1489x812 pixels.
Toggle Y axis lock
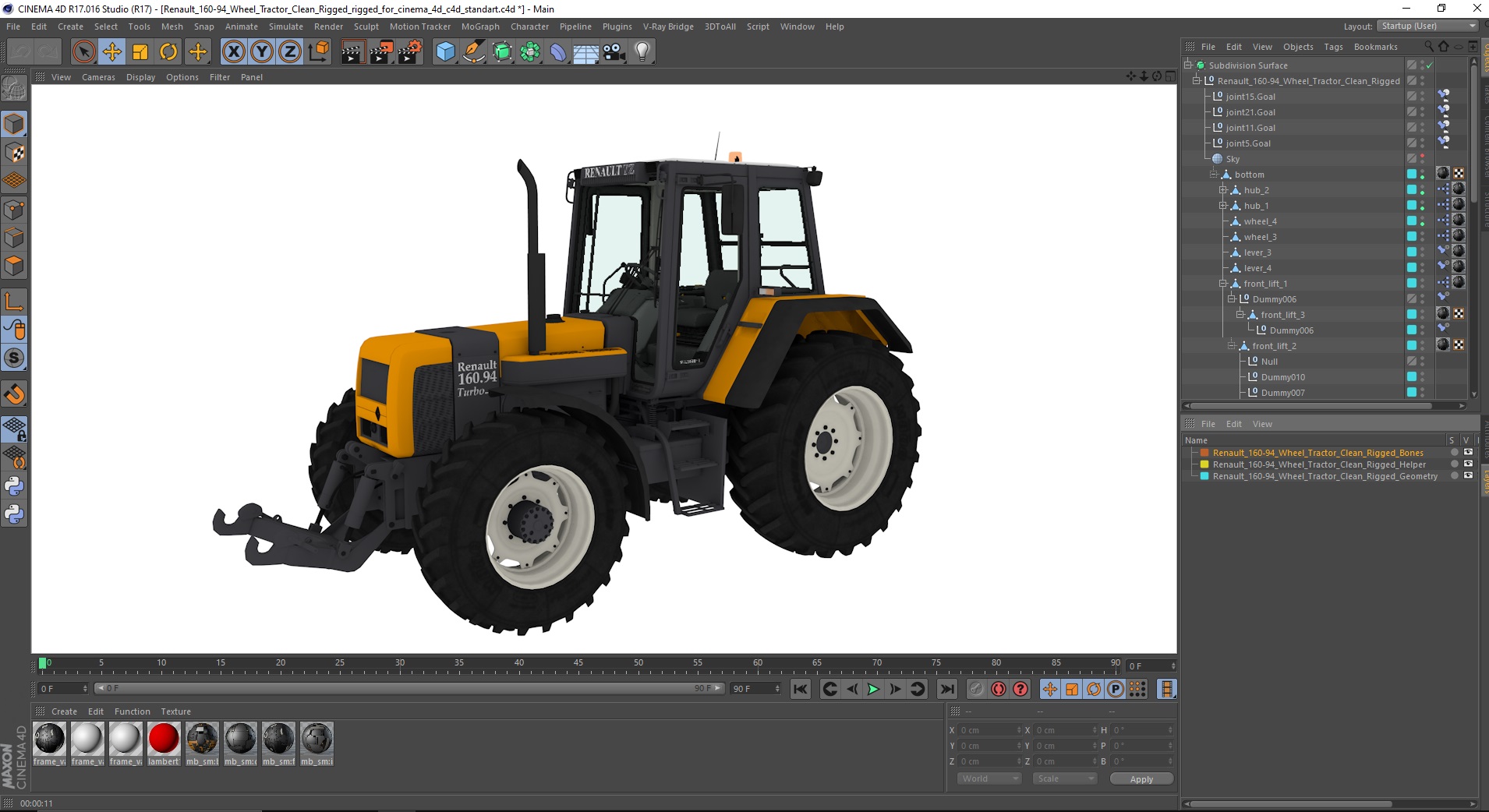262,52
